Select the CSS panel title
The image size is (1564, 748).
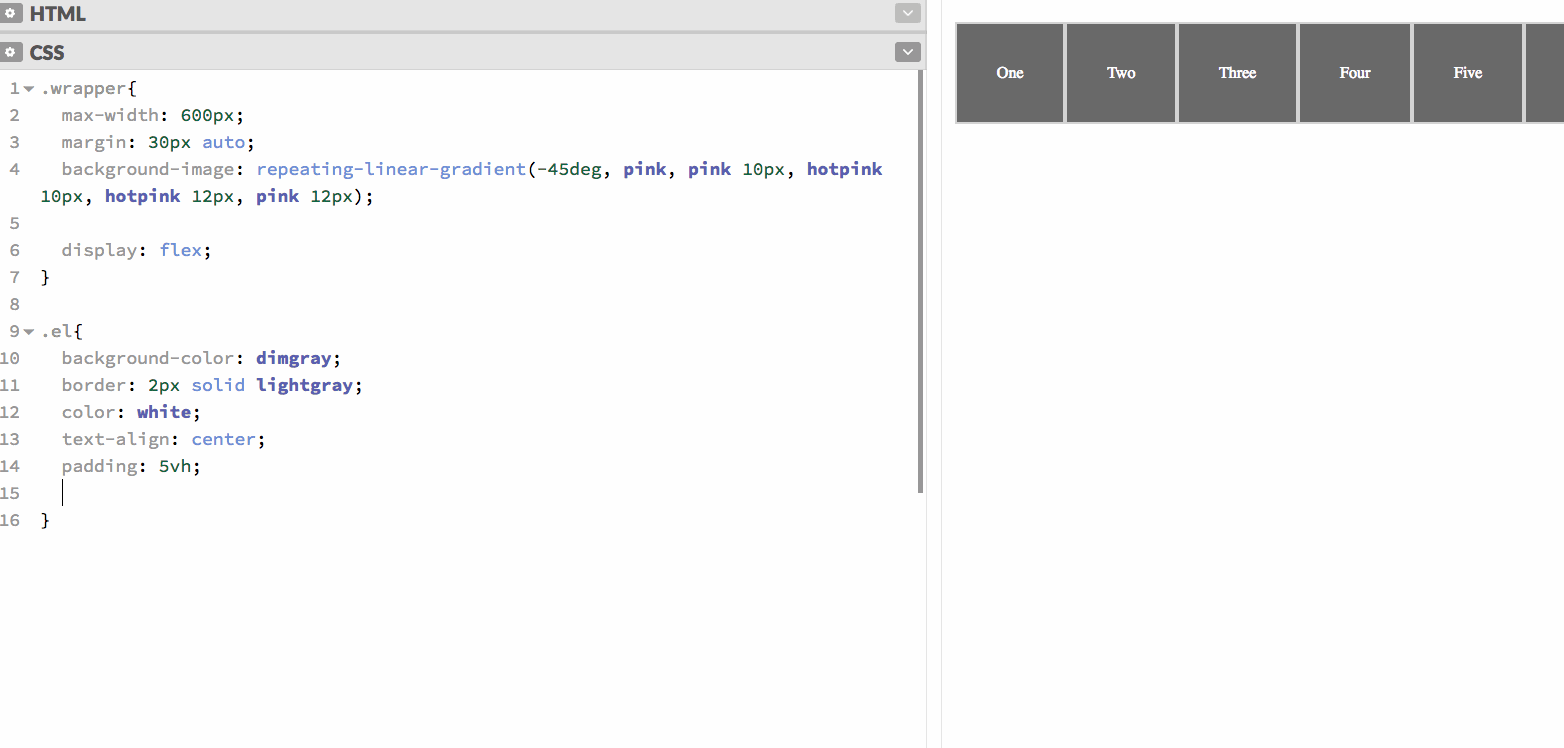pos(47,52)
